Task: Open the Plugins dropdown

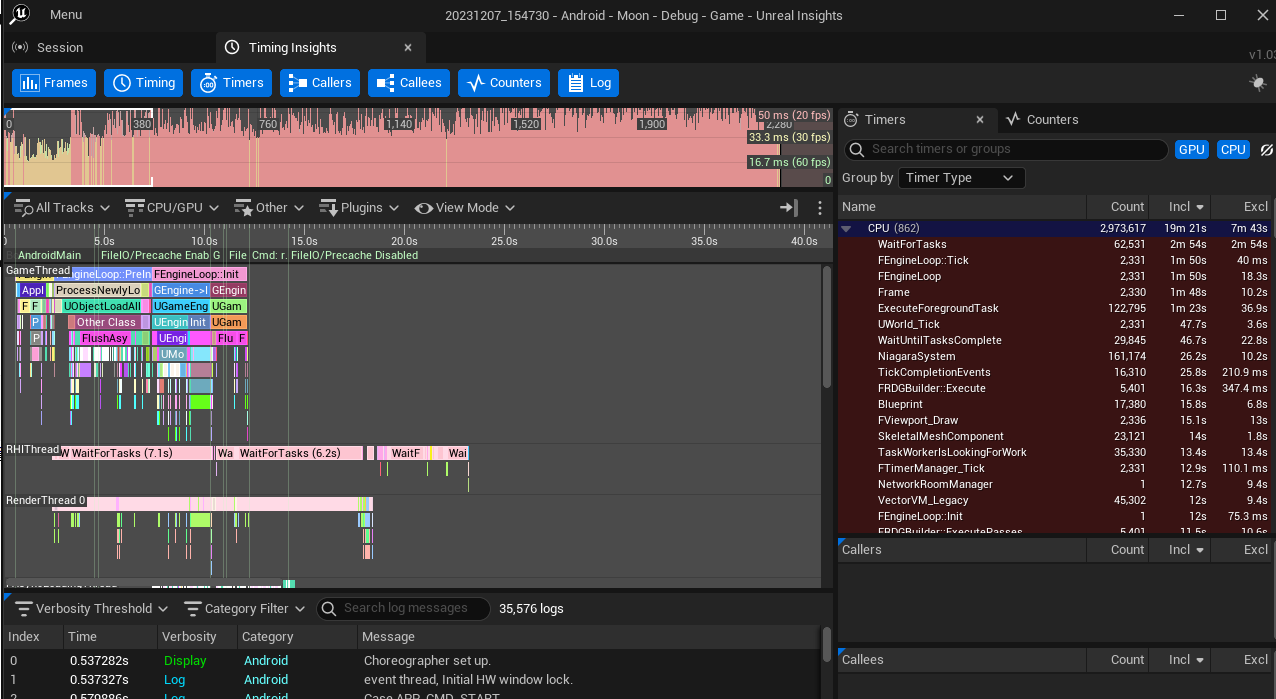Action: pos(358,207)
